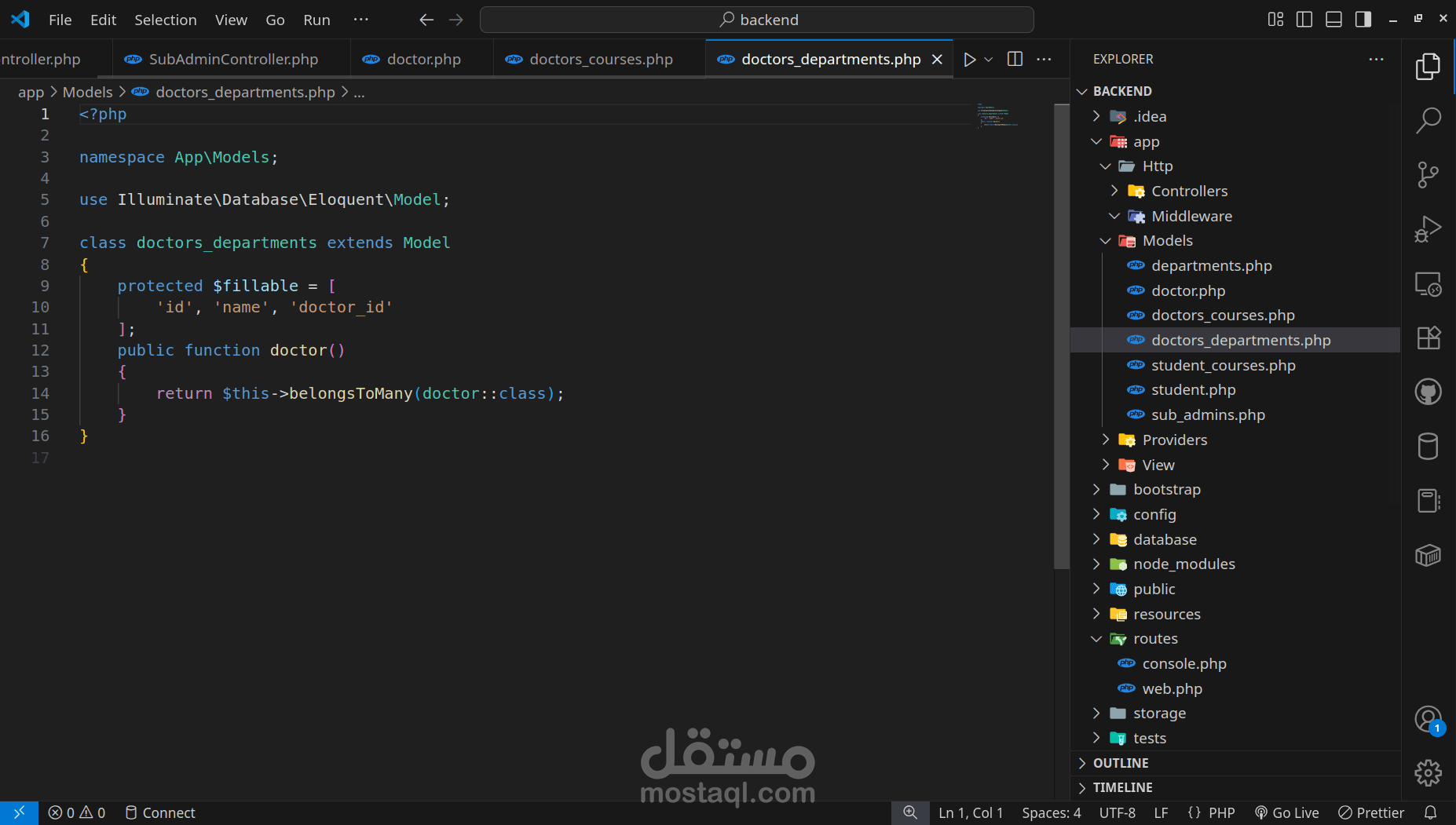Open the notifications bell icon

click(x=1431, y=812)
